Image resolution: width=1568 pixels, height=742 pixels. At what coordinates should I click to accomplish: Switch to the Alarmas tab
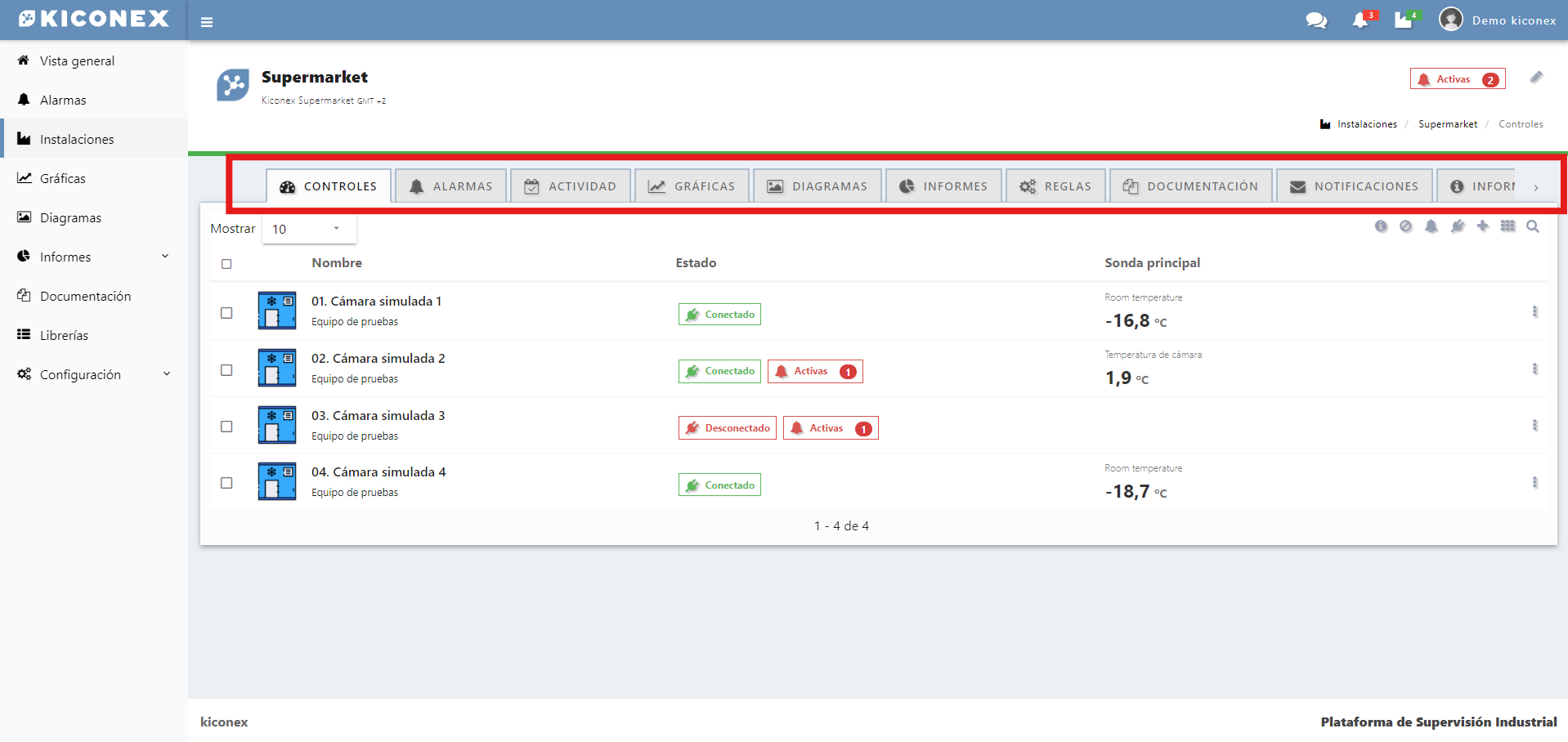[x=450, y=186]
